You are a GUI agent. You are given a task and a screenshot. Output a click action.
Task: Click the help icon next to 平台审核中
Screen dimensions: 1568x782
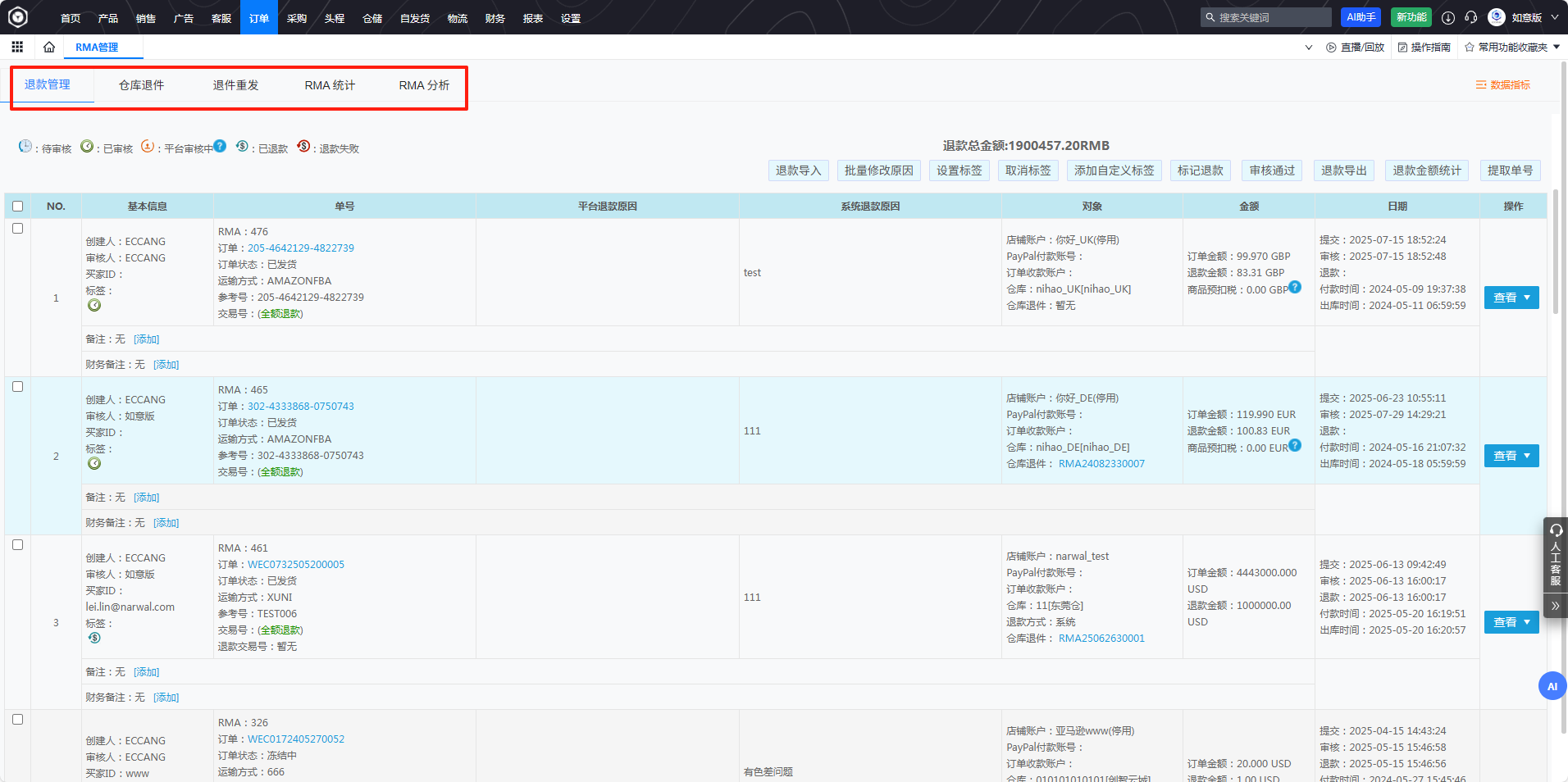(220, 146)
